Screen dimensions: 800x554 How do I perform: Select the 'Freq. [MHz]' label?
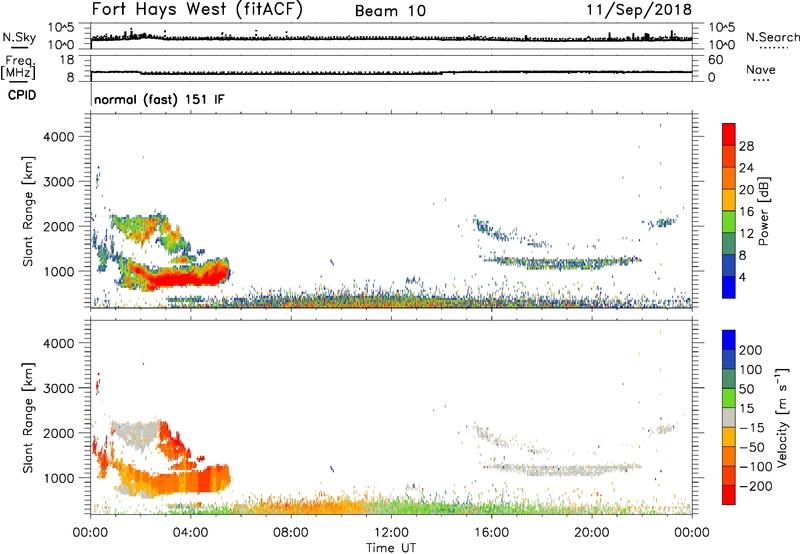(x=18, y=68)
